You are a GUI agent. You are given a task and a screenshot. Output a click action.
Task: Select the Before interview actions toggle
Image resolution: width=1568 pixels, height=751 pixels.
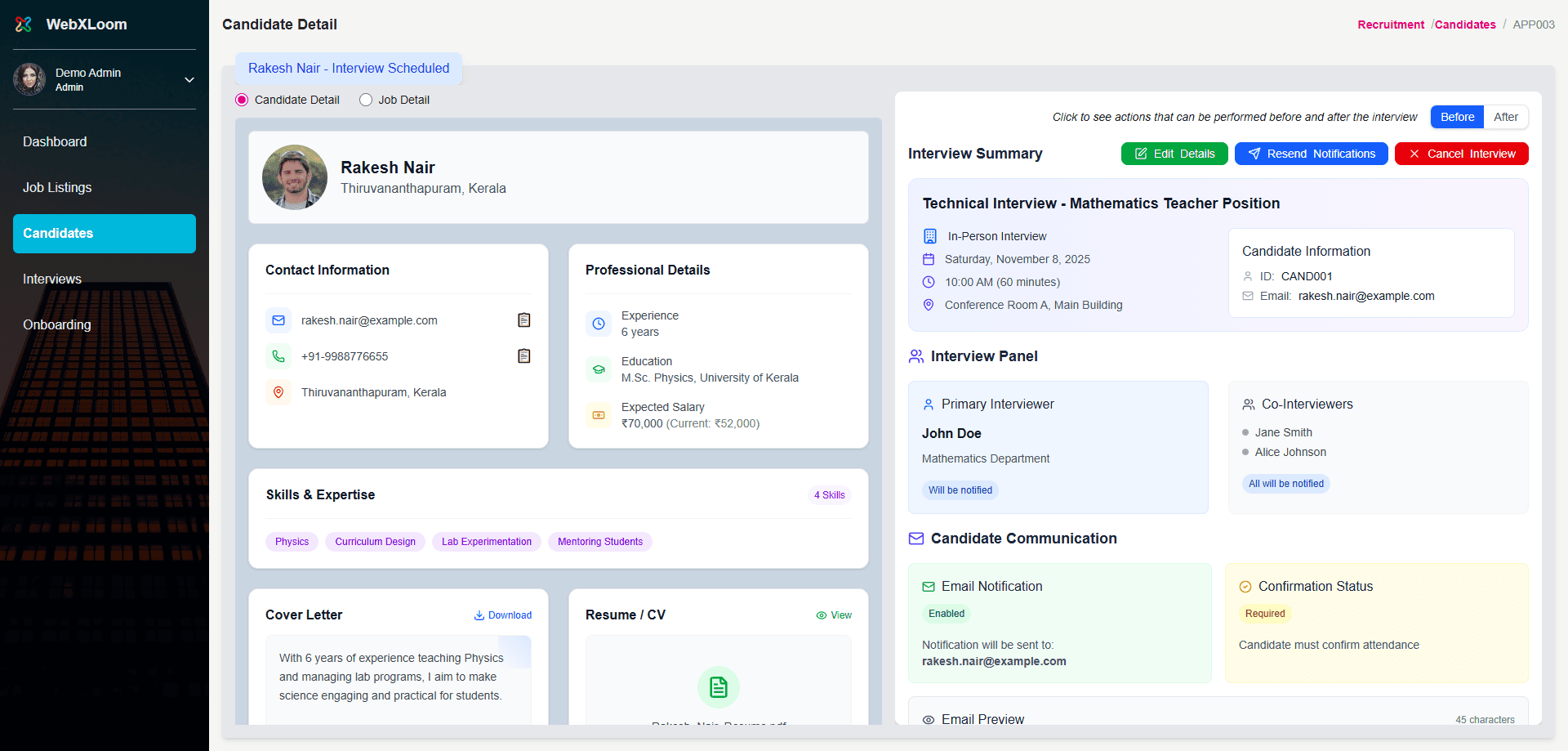point(1457,117)
